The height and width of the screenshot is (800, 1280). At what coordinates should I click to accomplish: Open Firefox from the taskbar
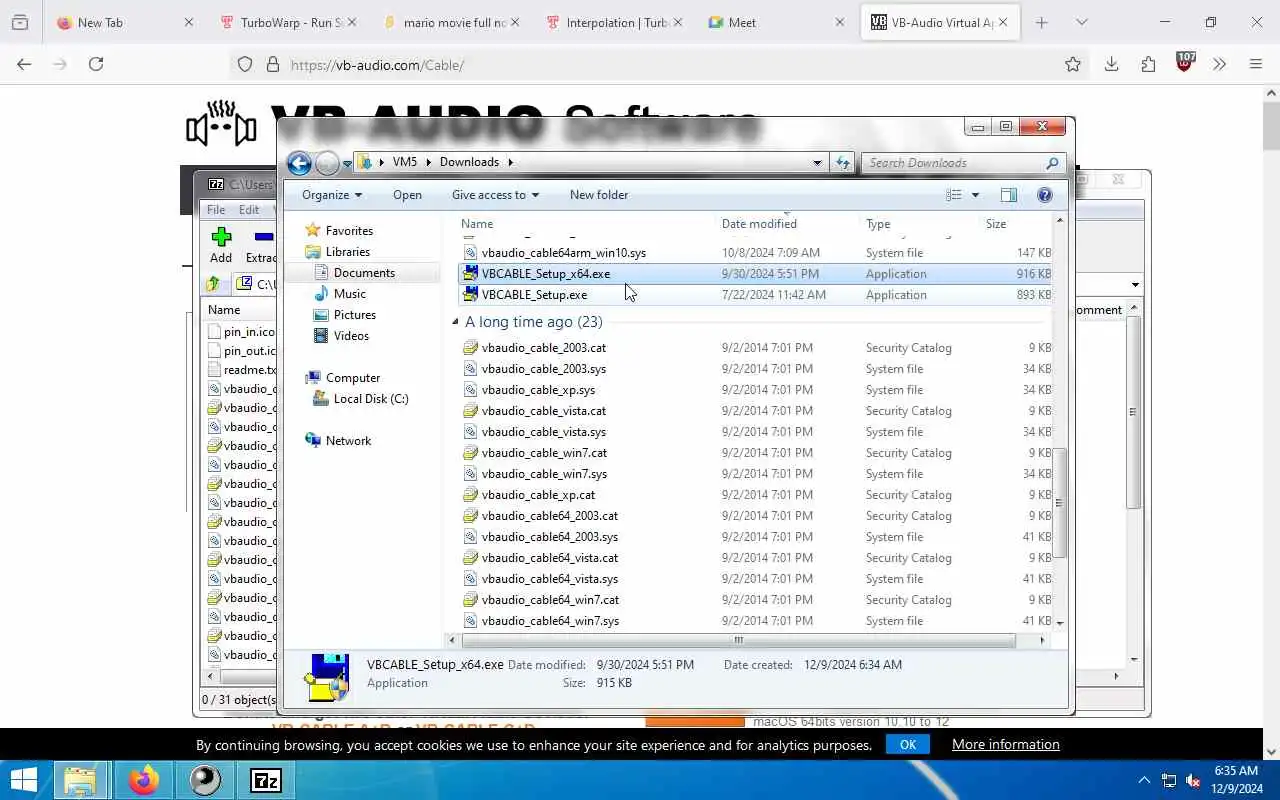point(143,780)
